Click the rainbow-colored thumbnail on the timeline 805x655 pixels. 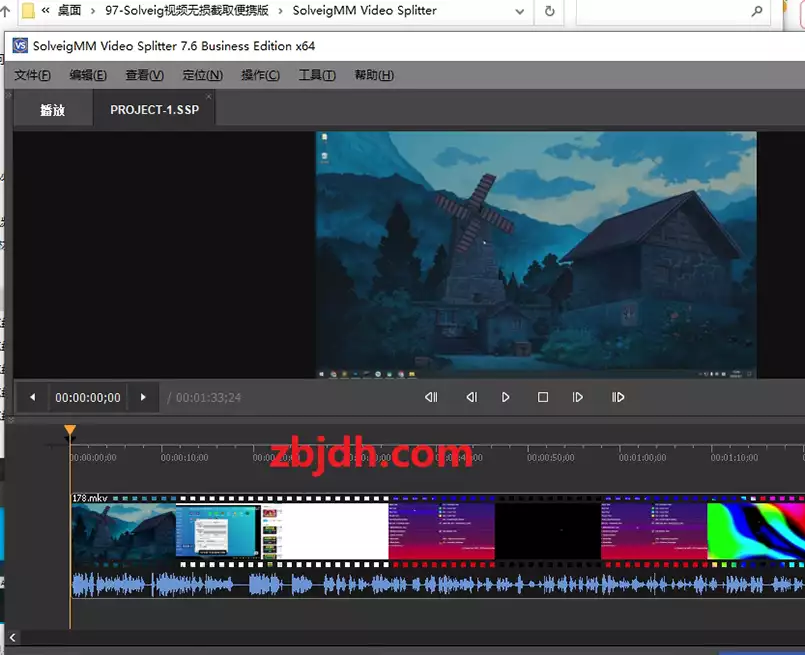coord(756,531)
